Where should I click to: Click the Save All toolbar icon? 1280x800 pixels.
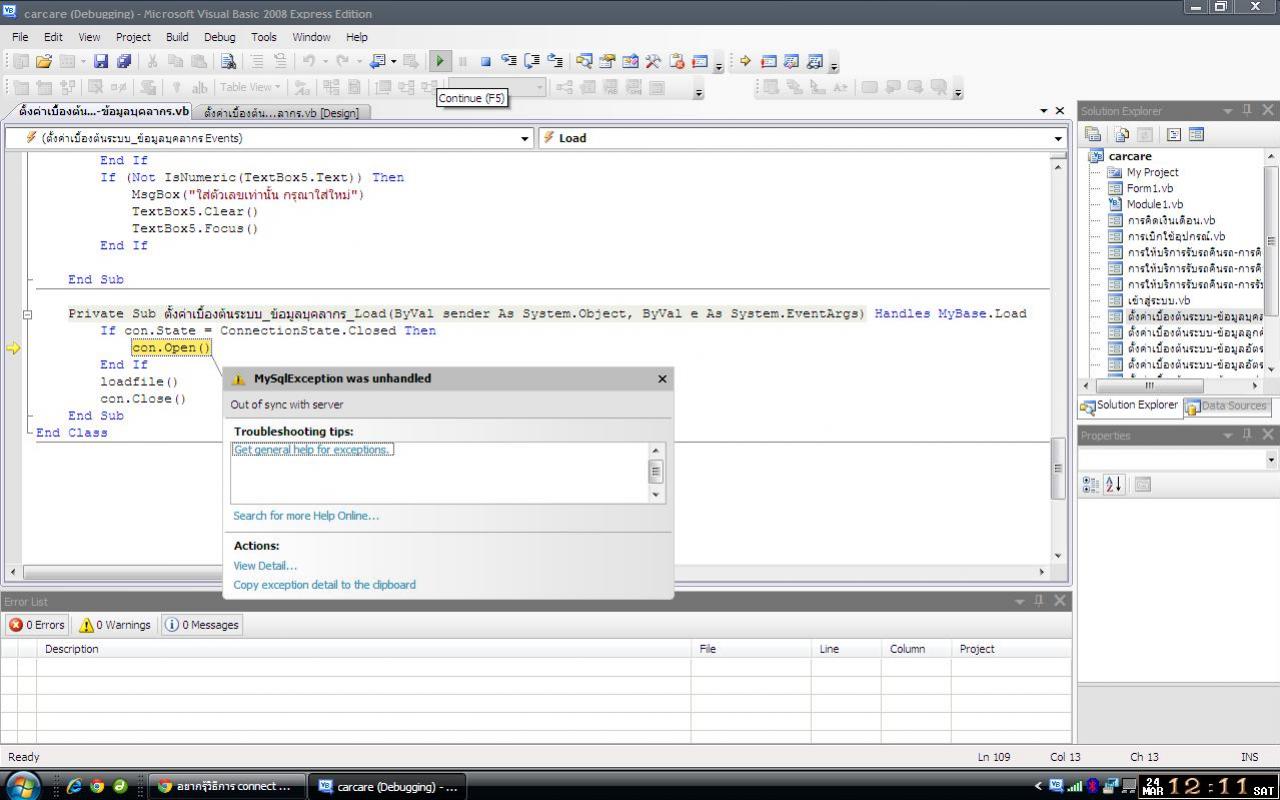pyautogui.click(x=124, y=61)
